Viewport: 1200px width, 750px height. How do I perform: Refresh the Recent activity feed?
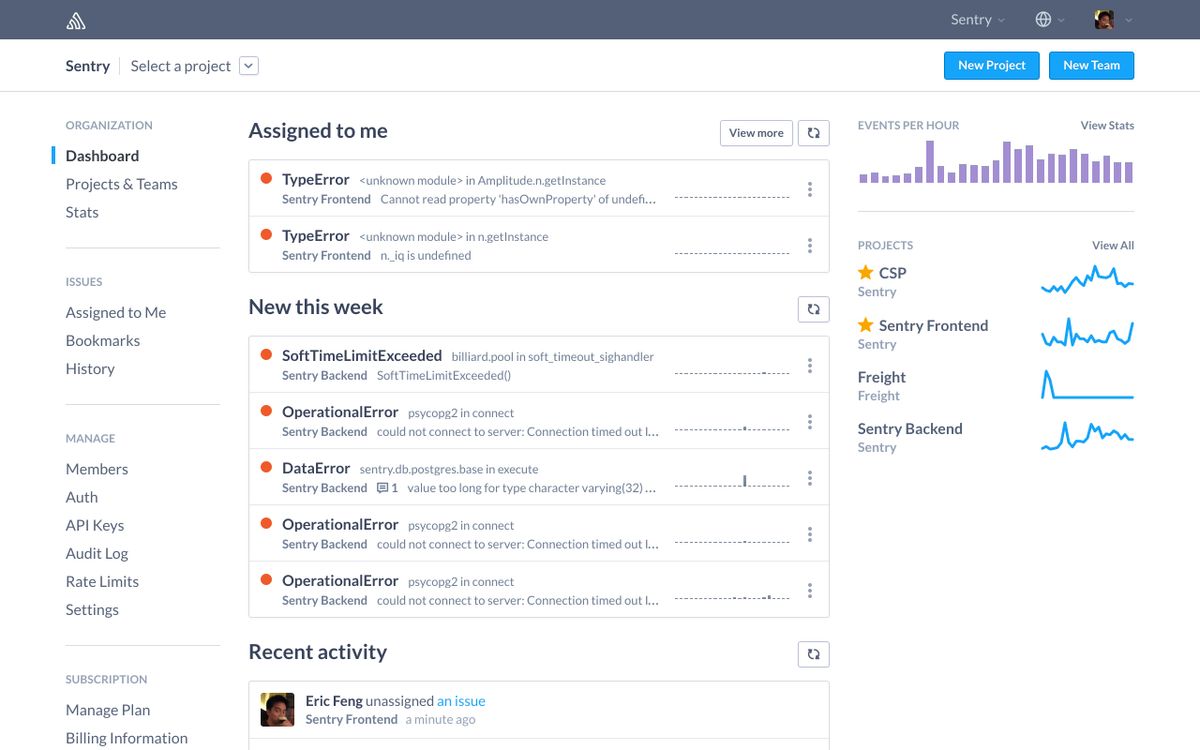point(813,654)
